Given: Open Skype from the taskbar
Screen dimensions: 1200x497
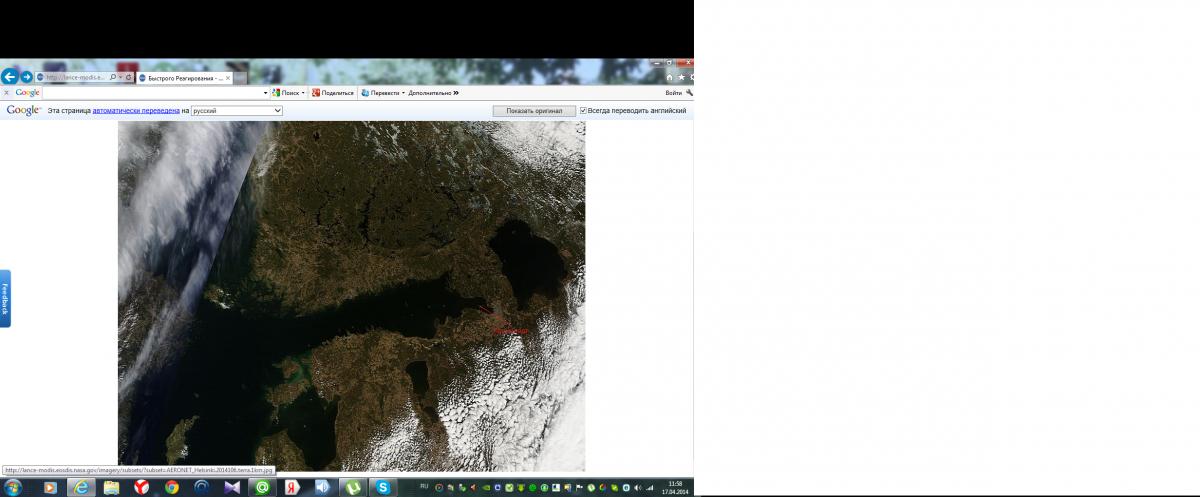Looking at the screenshot, I should click(x=382, y=487).
